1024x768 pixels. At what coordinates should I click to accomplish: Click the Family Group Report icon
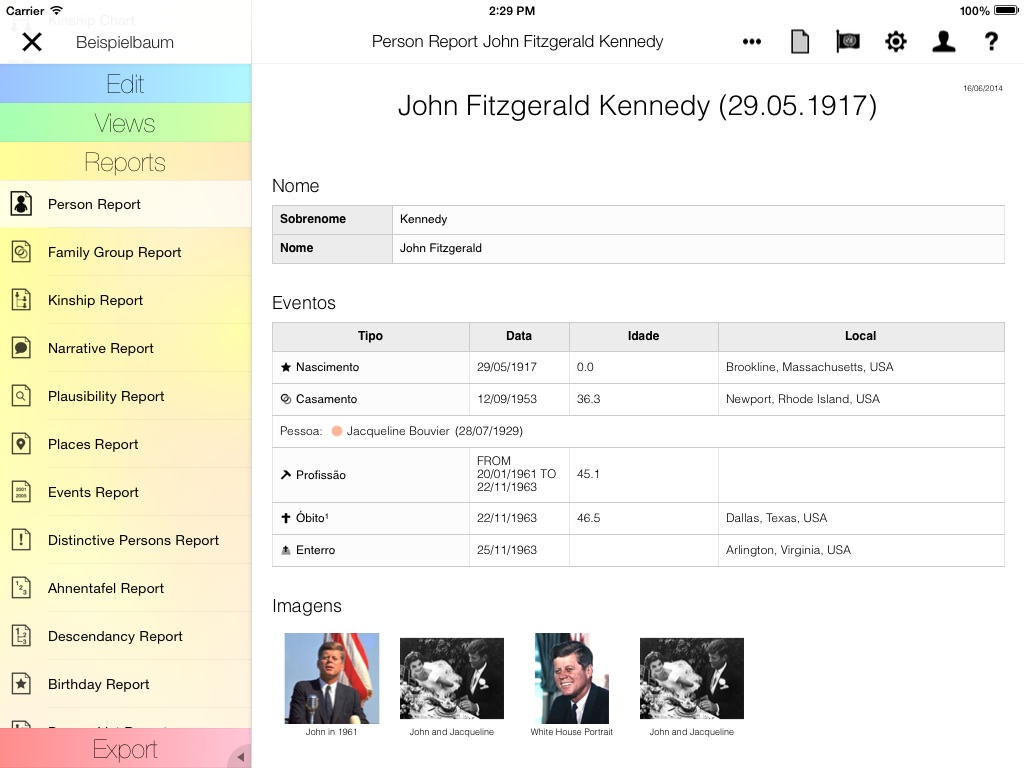click(21, 252)
